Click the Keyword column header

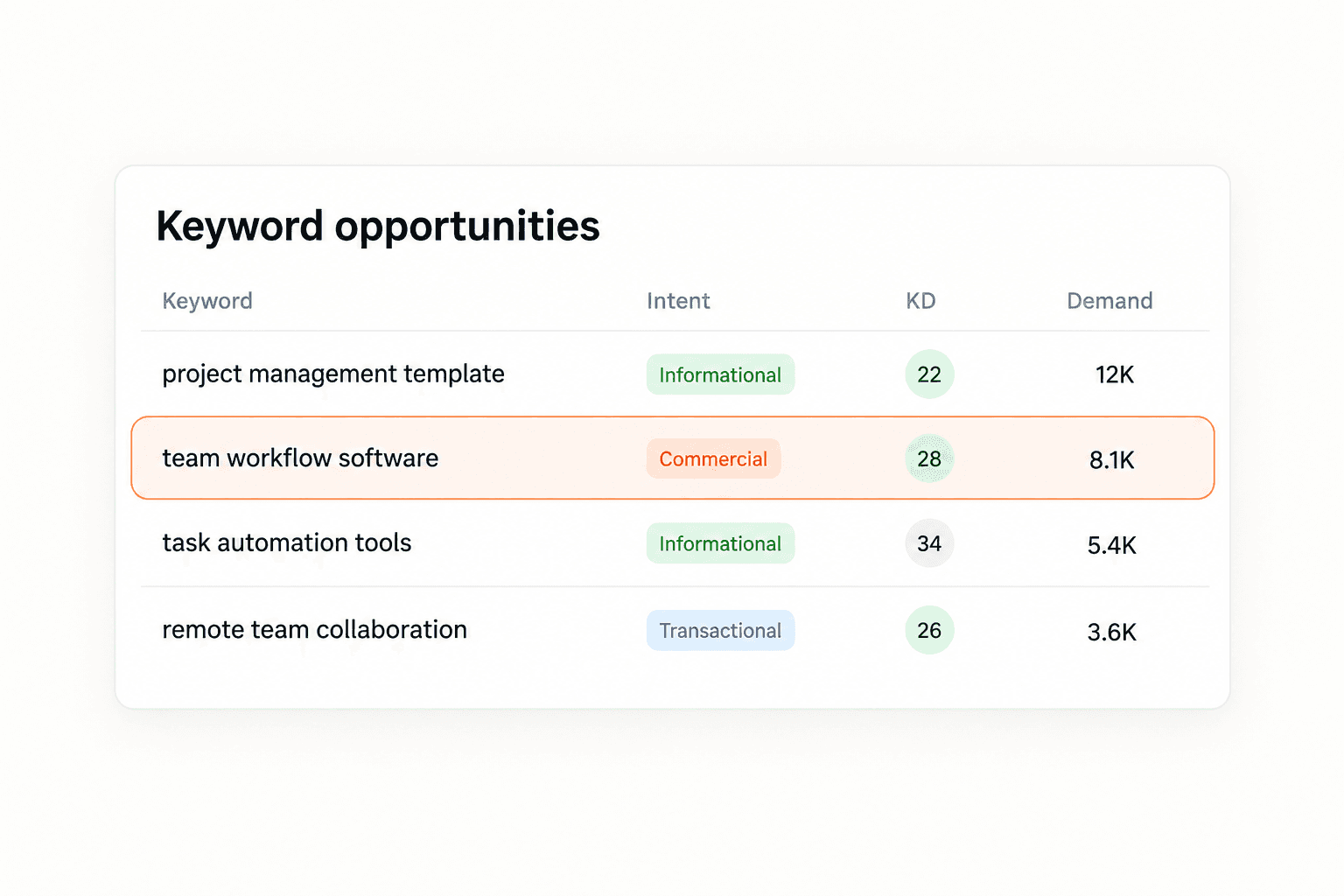tap(207, 301)
